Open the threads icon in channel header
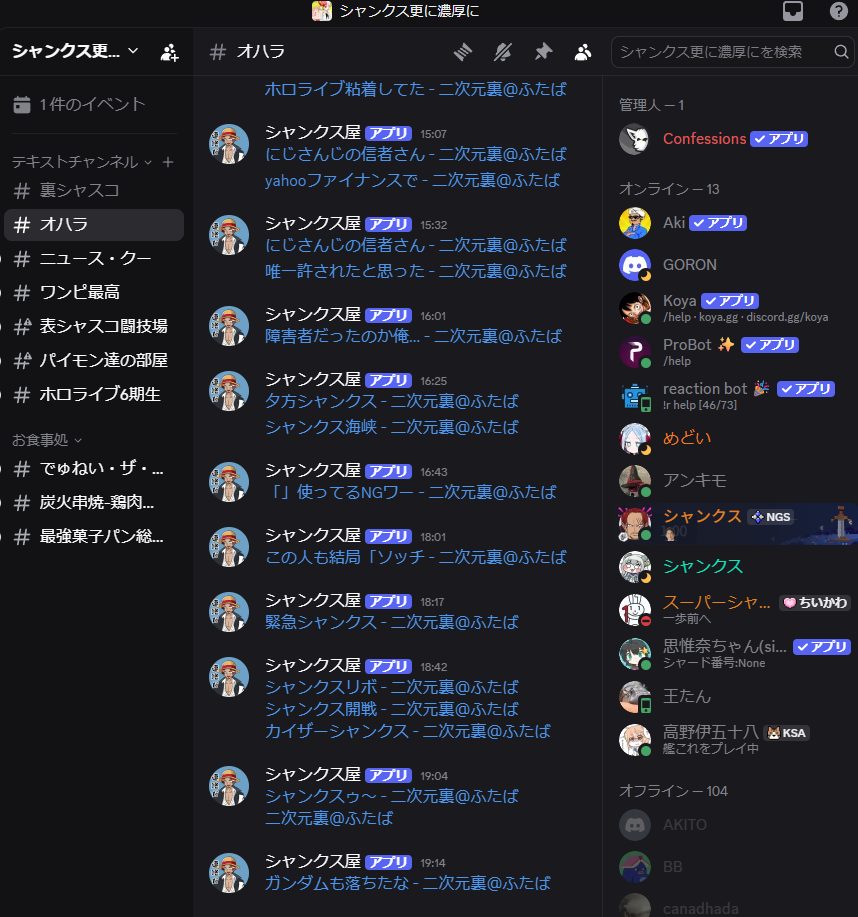The image size is (858, 917). [463, 52]
